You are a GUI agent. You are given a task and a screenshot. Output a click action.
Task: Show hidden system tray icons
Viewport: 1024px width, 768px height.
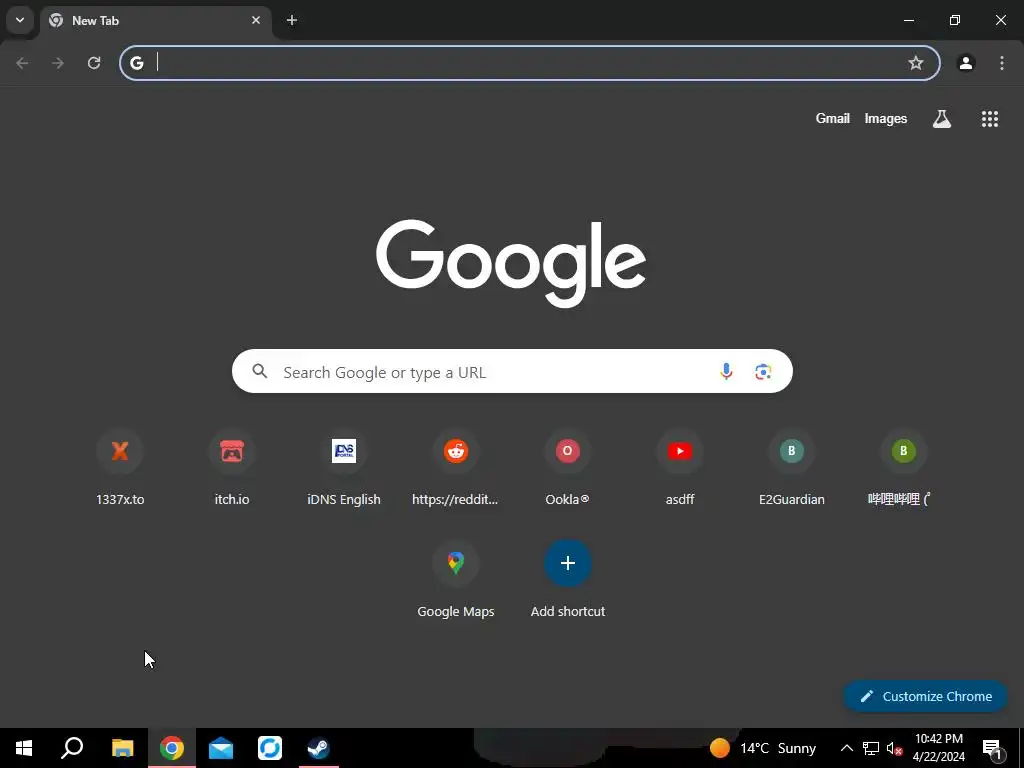(x=846, y=748)
